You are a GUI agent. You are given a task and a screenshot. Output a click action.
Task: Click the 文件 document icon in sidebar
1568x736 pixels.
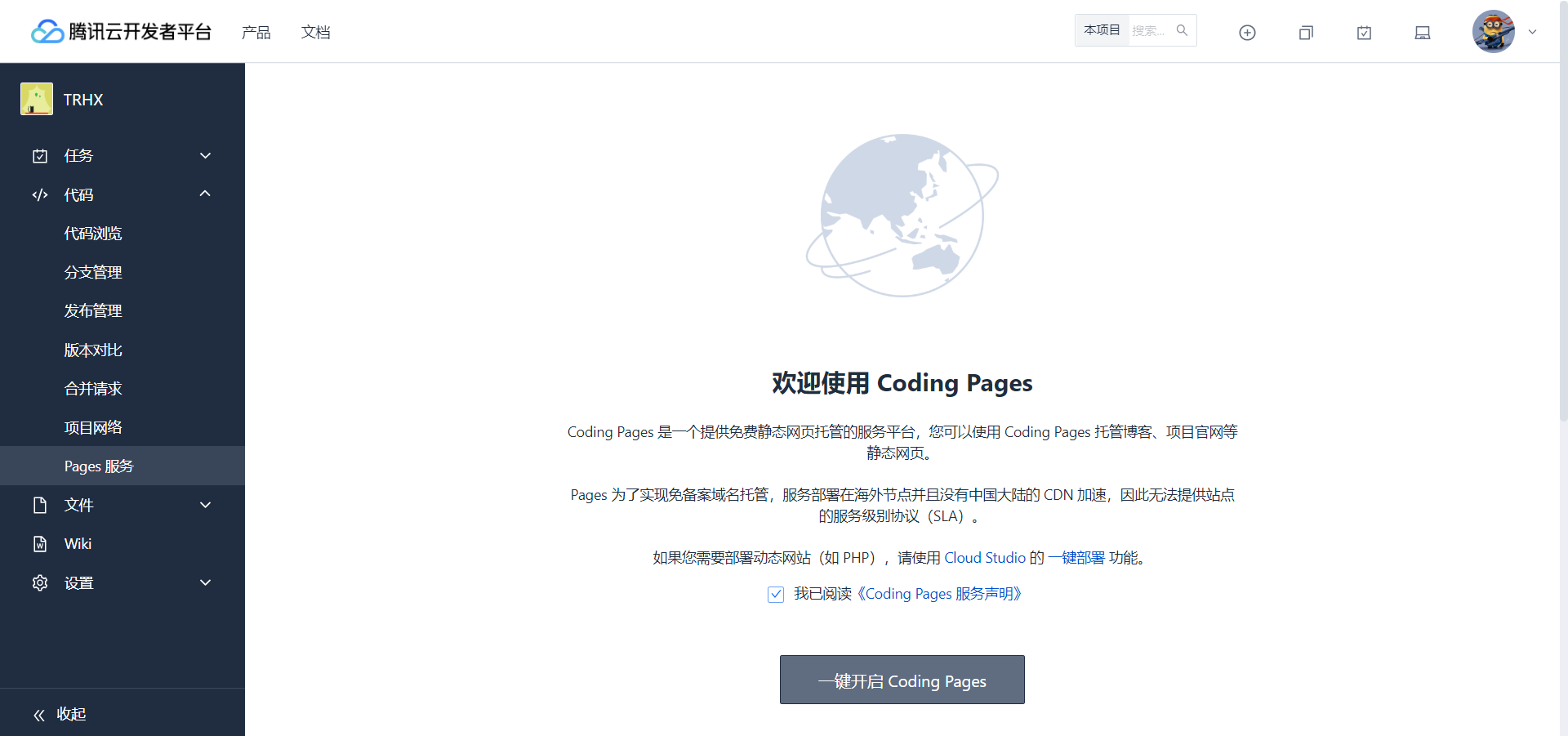pyautogui.click(x=40, y=505)
